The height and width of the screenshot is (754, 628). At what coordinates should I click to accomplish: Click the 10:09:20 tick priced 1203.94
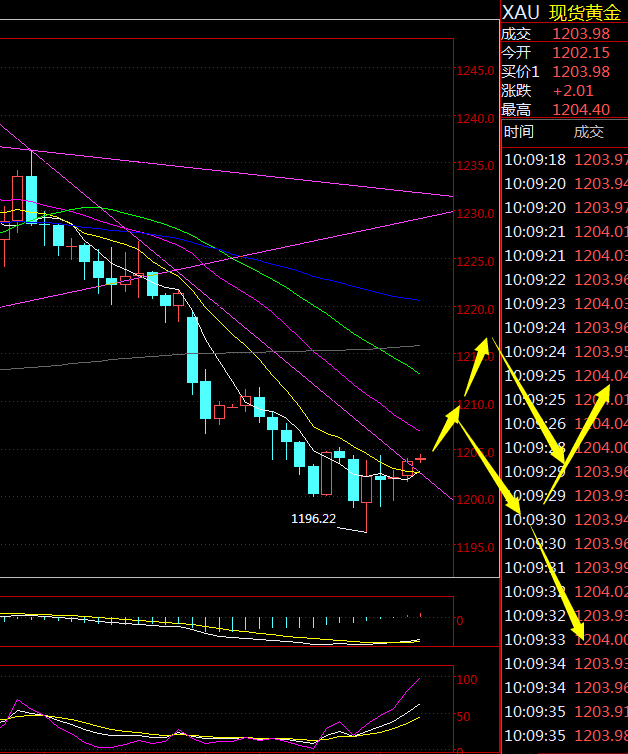[565, 184]
